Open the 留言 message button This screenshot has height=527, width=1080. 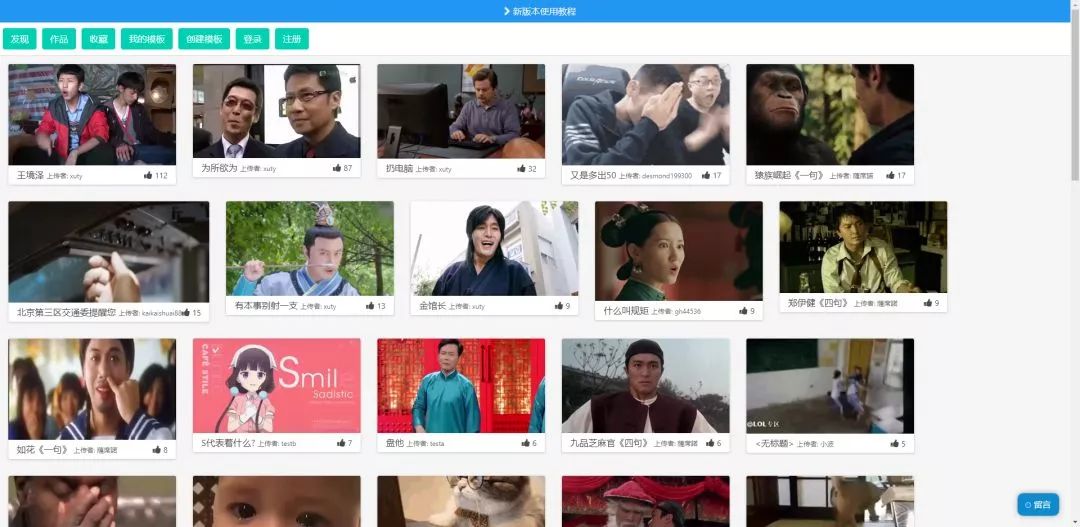tap(1038, 504)
